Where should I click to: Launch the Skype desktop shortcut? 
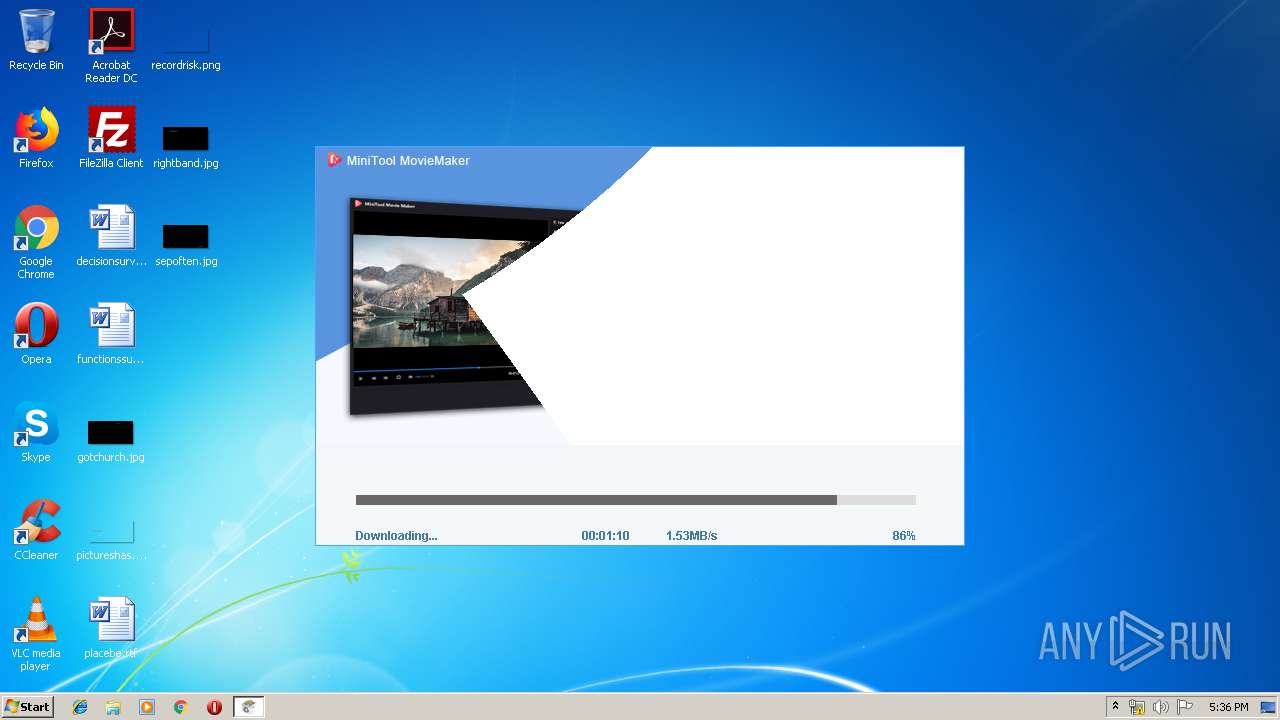(x=36, y=432)
